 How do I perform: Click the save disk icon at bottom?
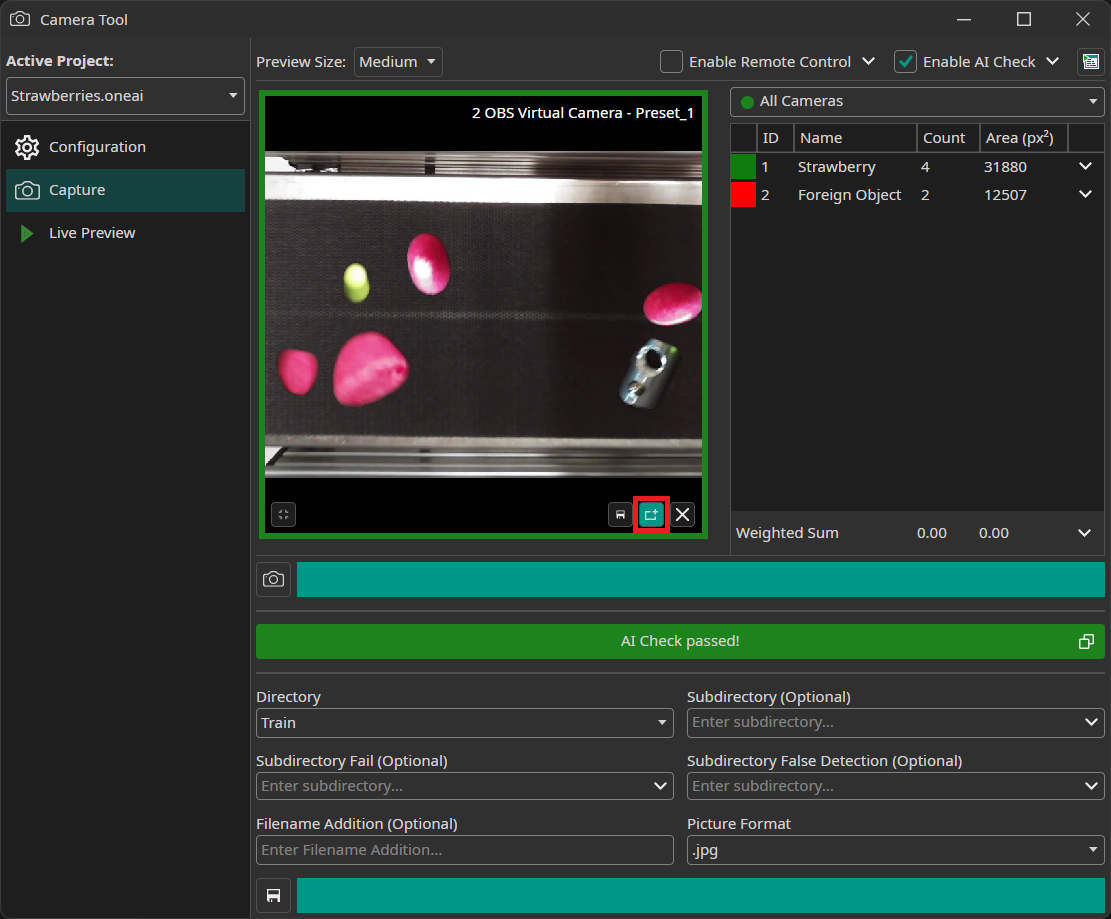pyautogui.click(x=273, y=895)
